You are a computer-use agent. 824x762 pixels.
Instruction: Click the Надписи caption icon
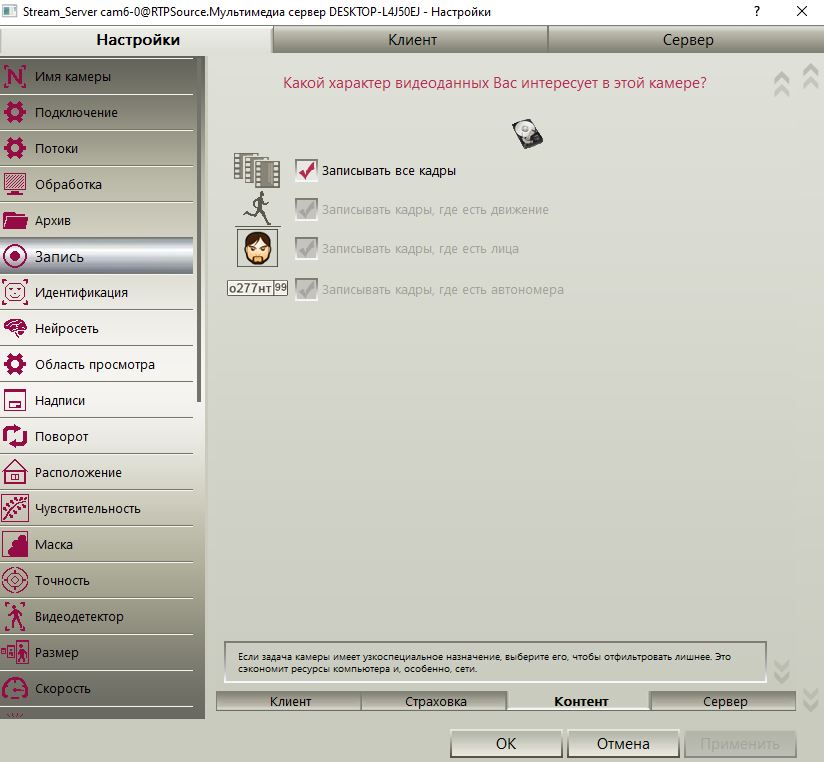15,400
